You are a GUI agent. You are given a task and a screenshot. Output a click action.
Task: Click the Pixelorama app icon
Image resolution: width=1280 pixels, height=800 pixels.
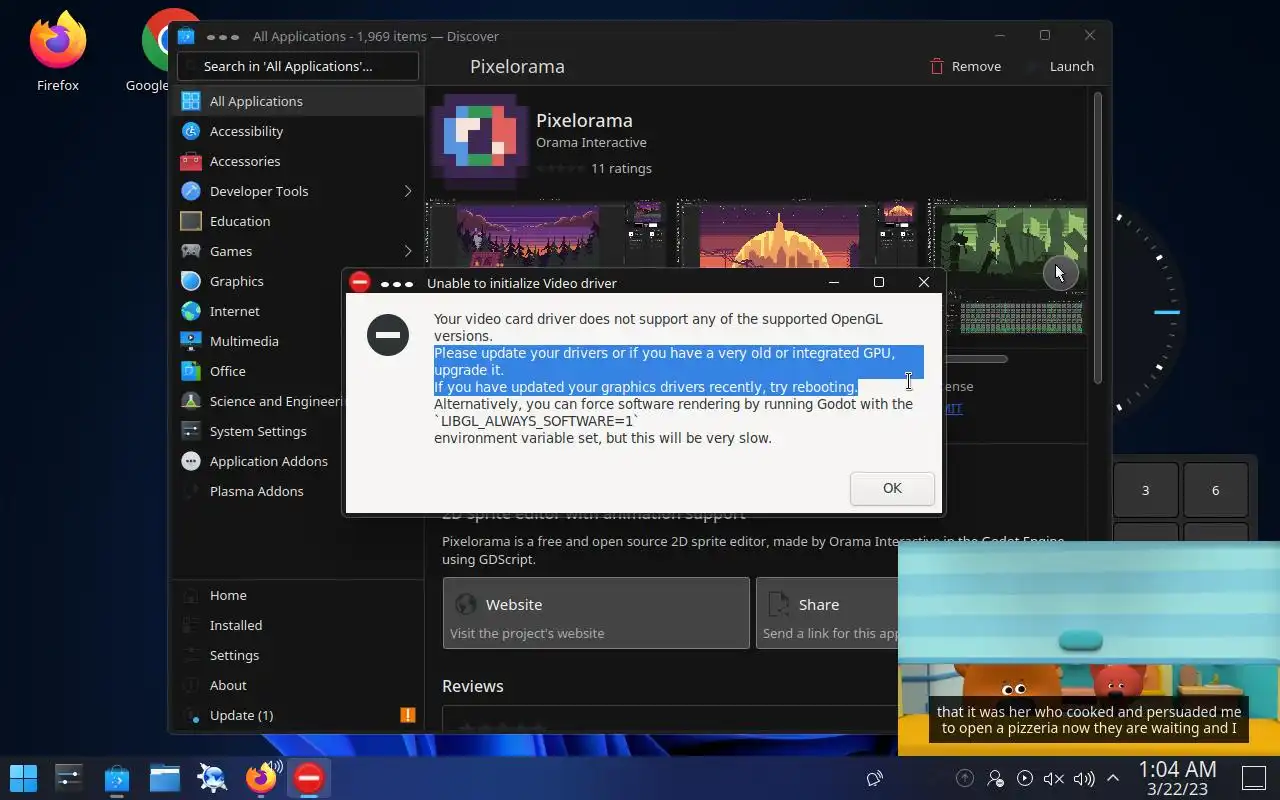(x=479, y=141)
